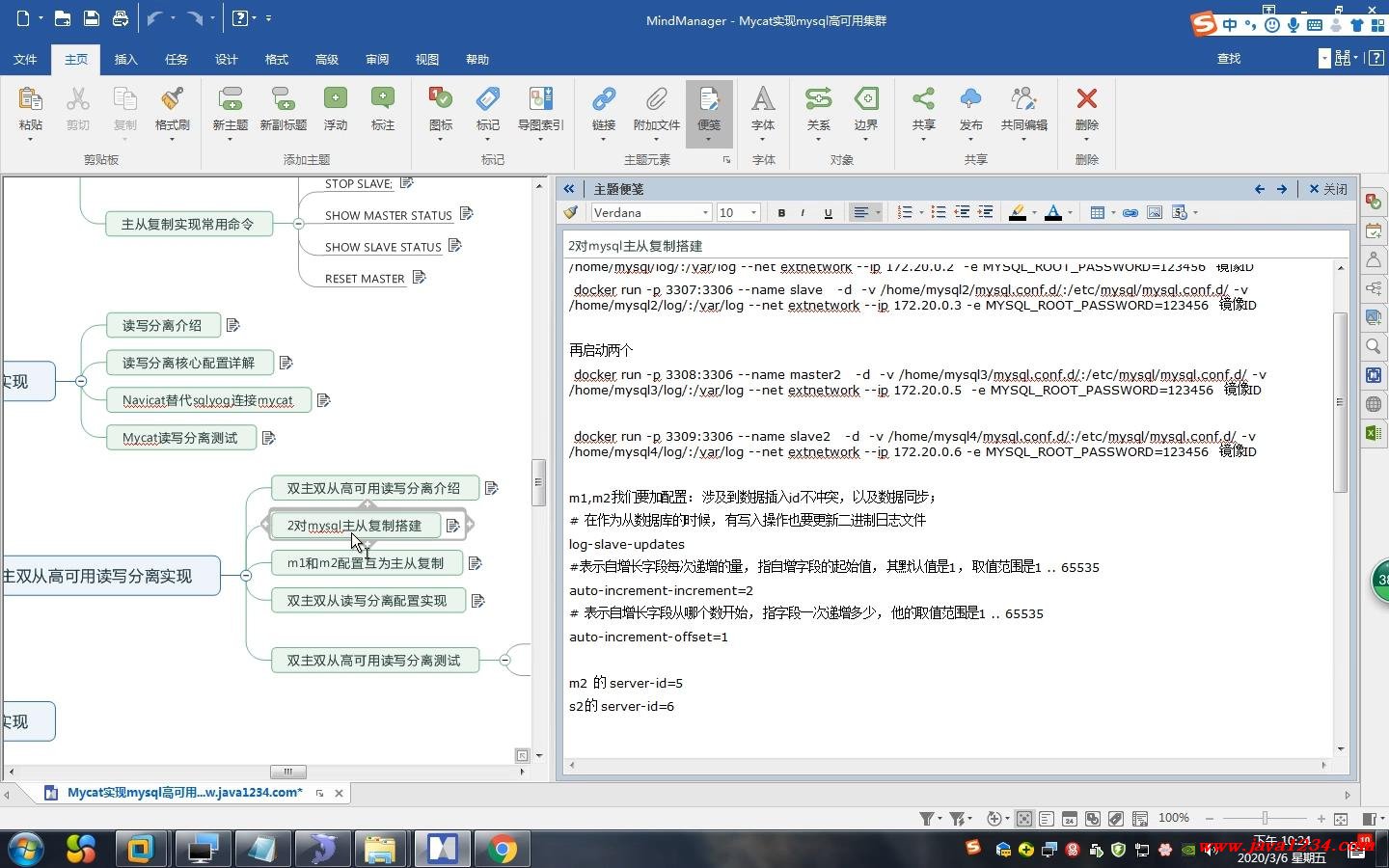This screenshot has height=868, width=1389.
Task: Increase indent in notes toolbar
Action: point(985,212)
